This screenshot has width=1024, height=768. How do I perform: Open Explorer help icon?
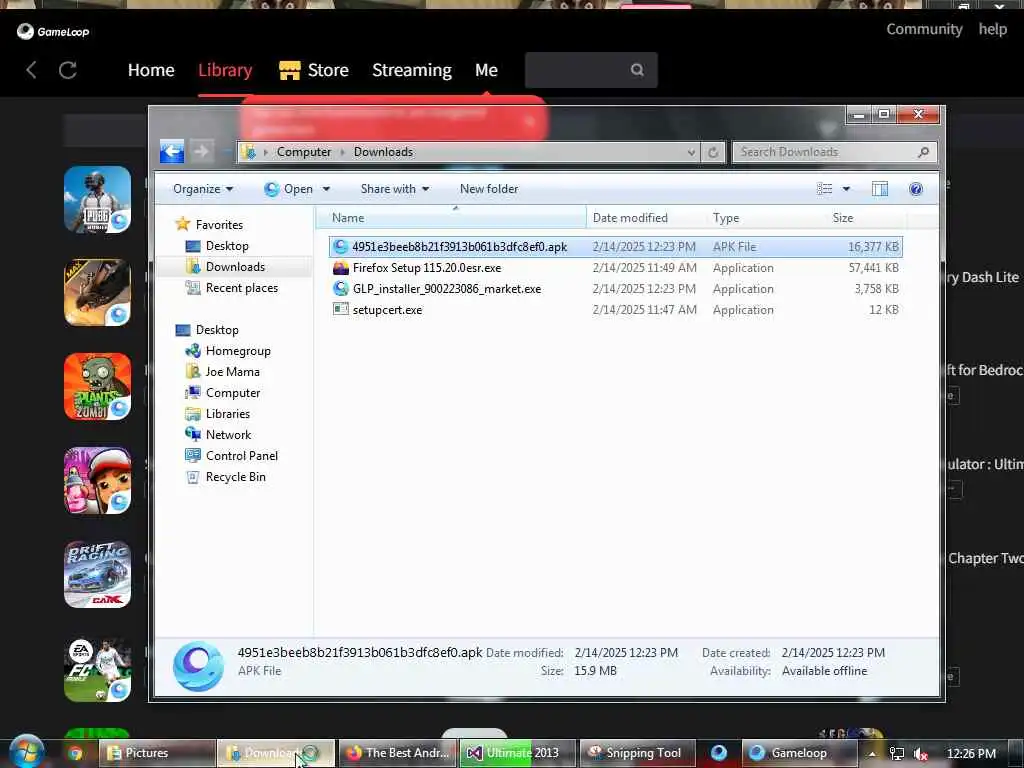(916, 189)
